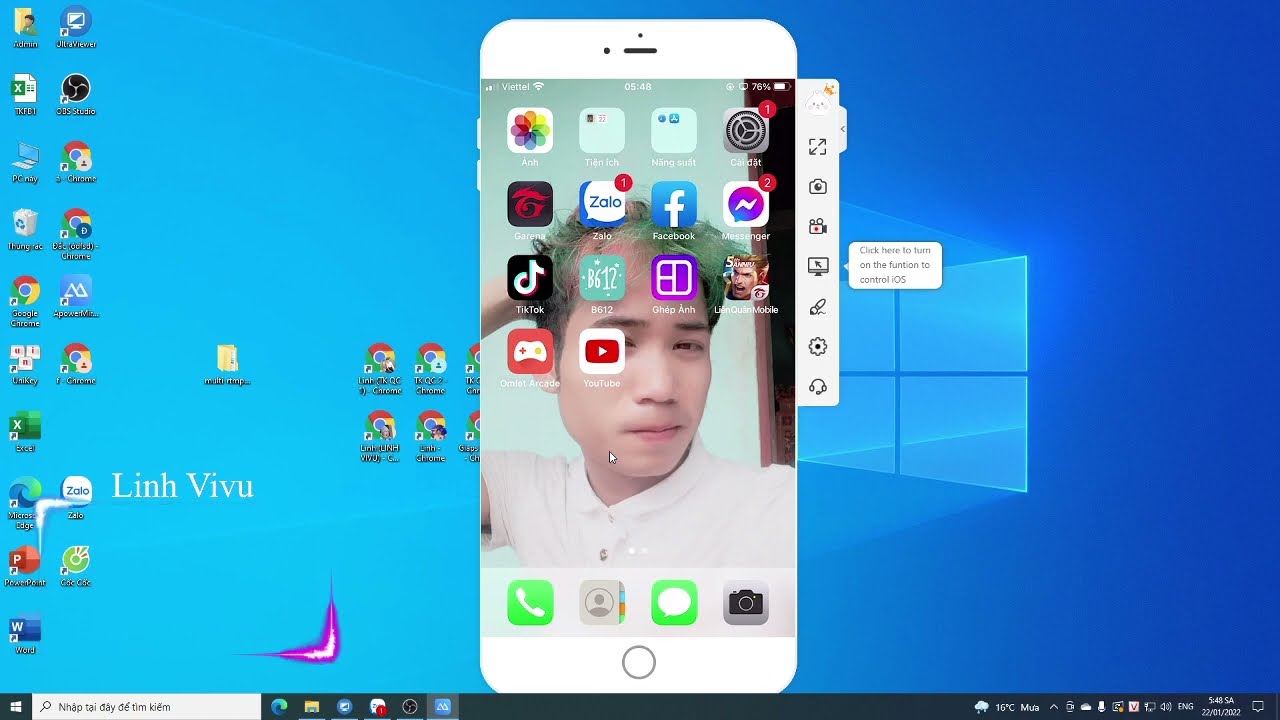Screen dimensions: 1280x720
Task: Open the multi rtmp folder on desktop
Action: (x=227, y=364)
